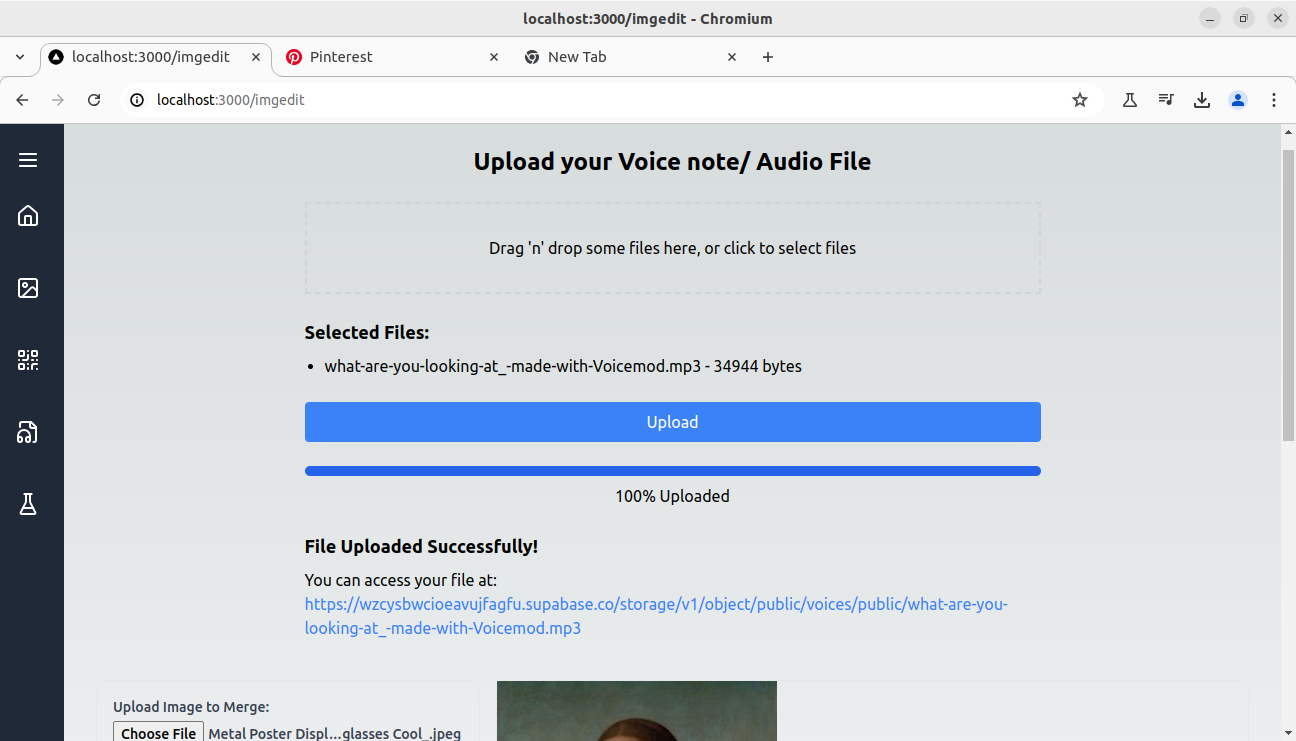The height and width of the screenshot is (741, 1296).
Task: Close the Pinterest tab
Action: (494, 57)
